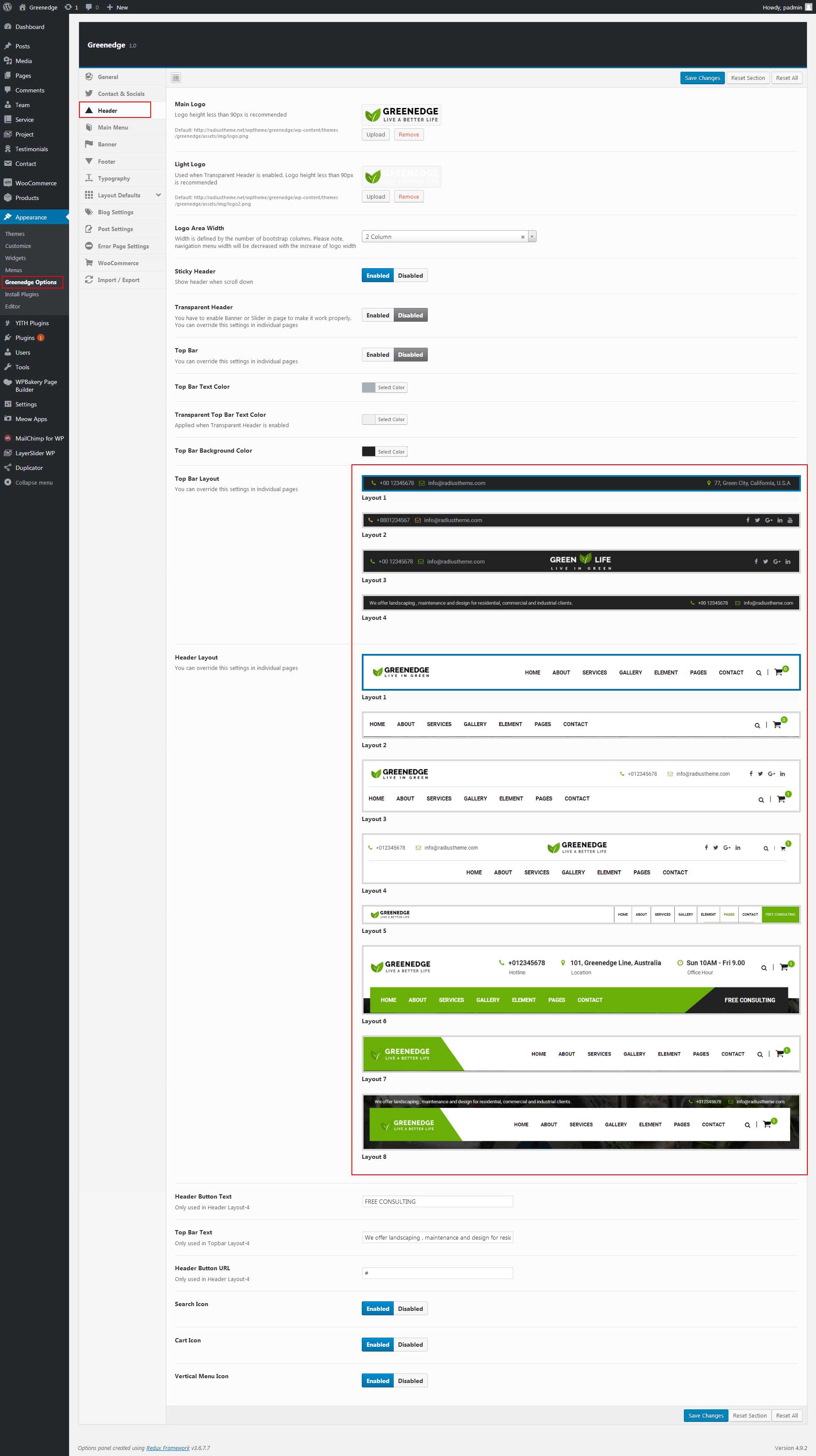Click the Collapse menu arrow icon
The width and height of the screenshot is (816, 1456).
coord(8,482)
